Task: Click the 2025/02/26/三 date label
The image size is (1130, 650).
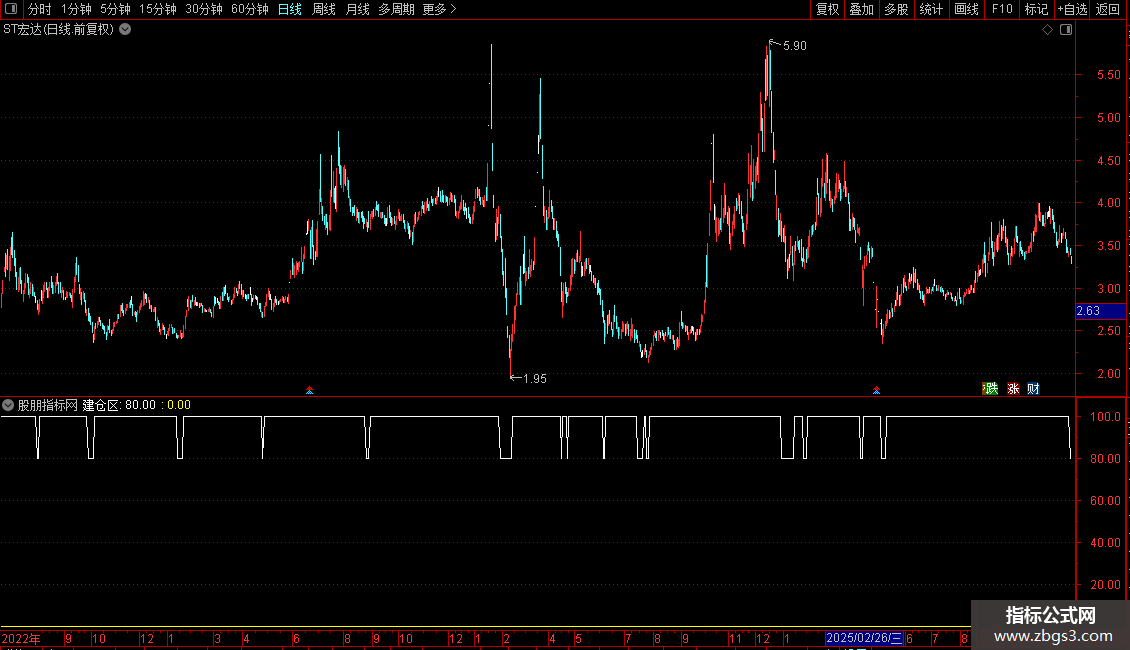Action: coord(863,638)
